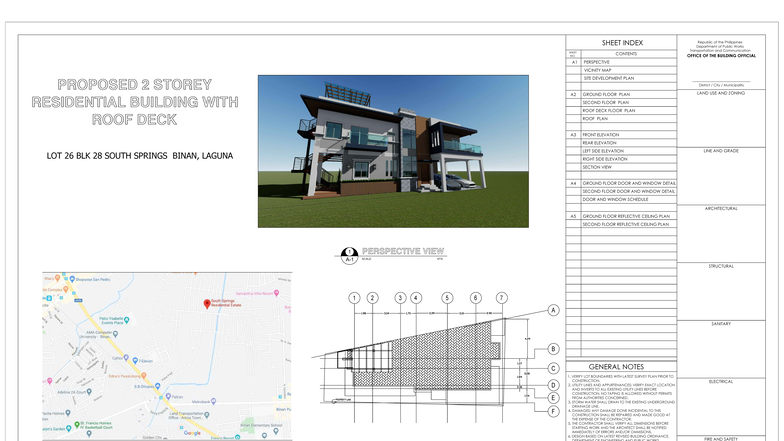
Task: Click the perspective house rendering image
Action: click(x=394, y=152)
